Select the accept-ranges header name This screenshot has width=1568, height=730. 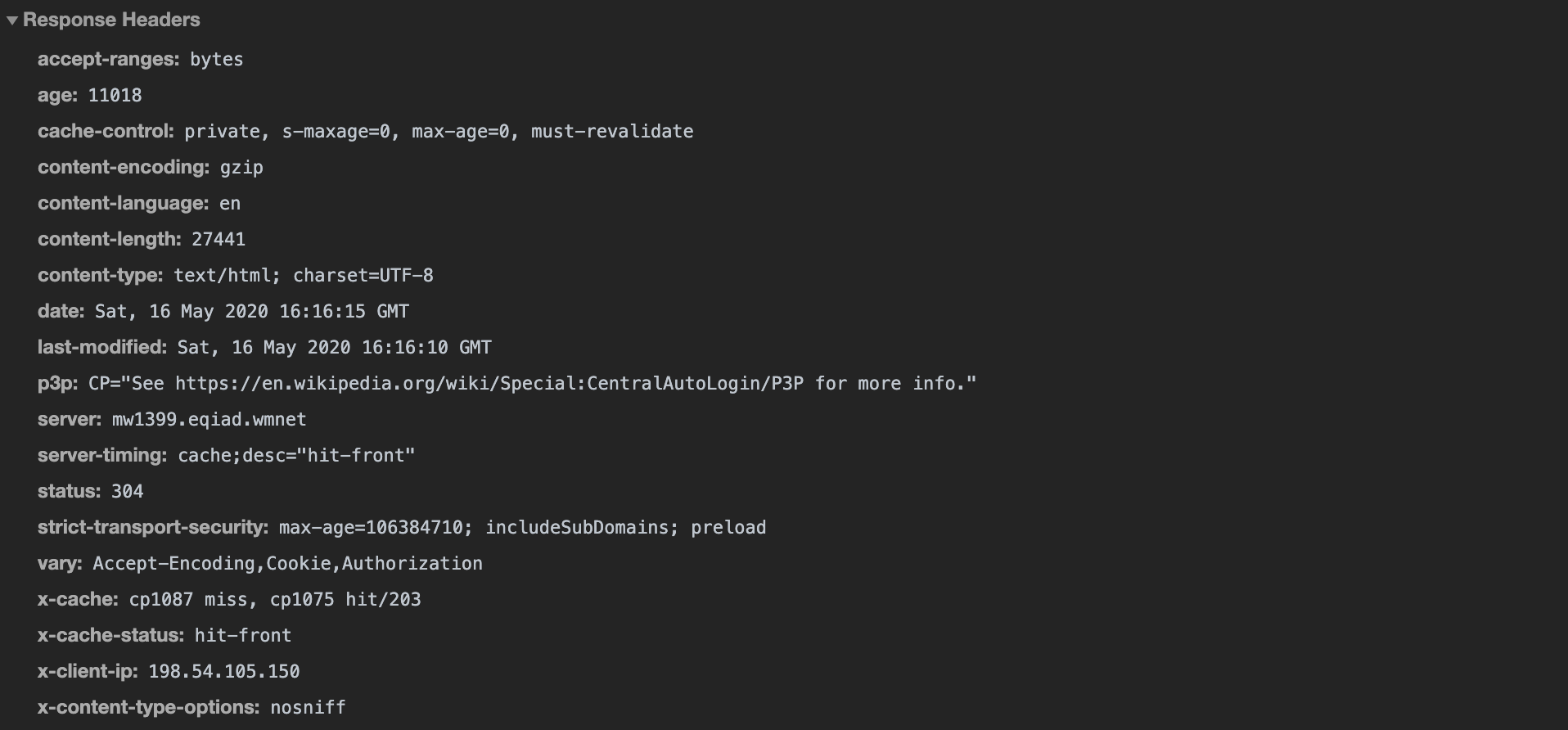(108, 60)
